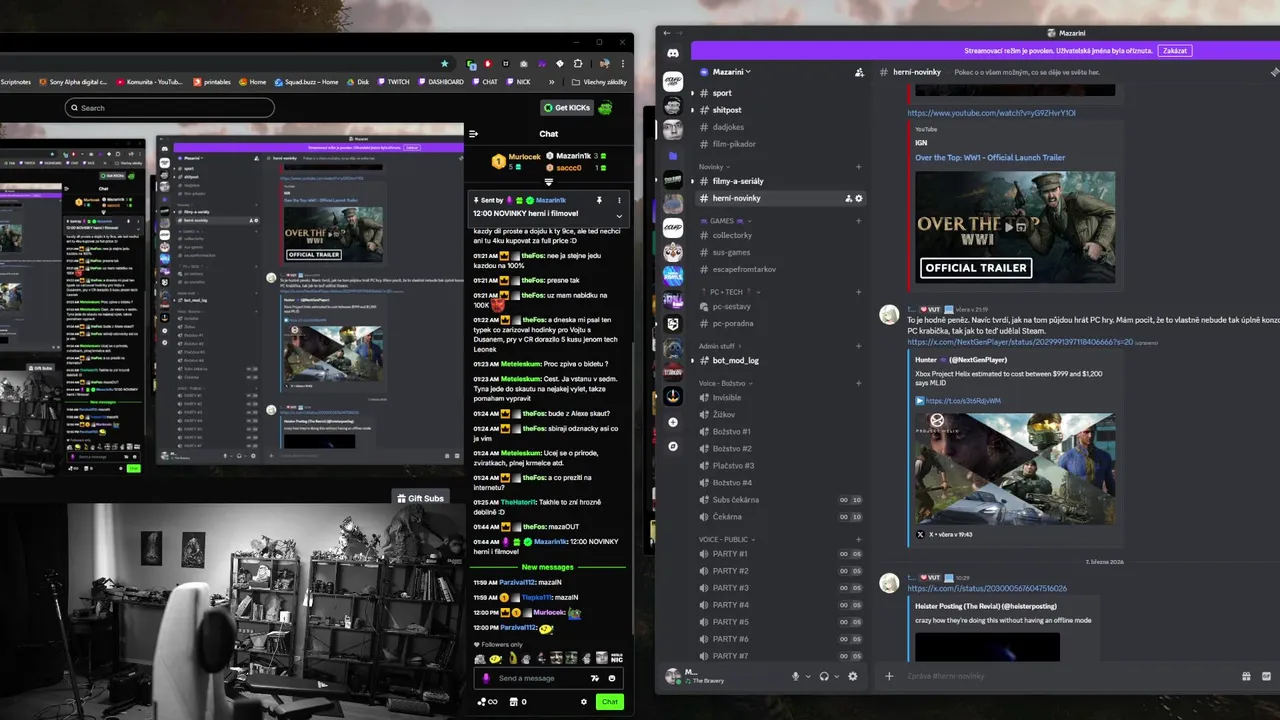
Task: Open the YouTube watch link in Discord
Action: (x=991, y=113)
